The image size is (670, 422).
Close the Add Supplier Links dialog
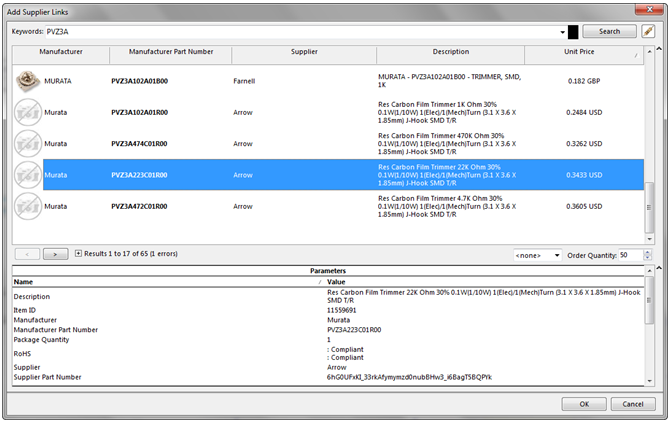pos(649,9)
